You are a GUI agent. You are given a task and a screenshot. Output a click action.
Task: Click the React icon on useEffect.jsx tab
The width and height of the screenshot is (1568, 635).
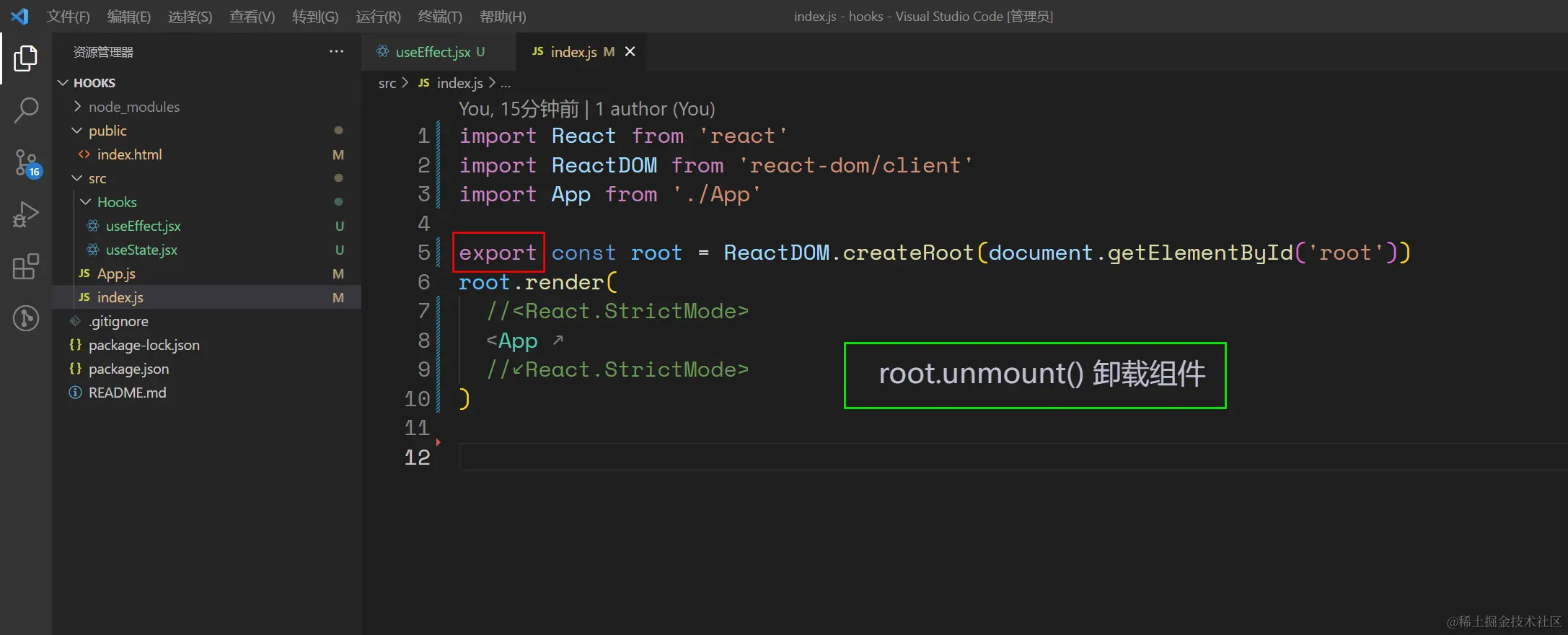coord(383,51)
